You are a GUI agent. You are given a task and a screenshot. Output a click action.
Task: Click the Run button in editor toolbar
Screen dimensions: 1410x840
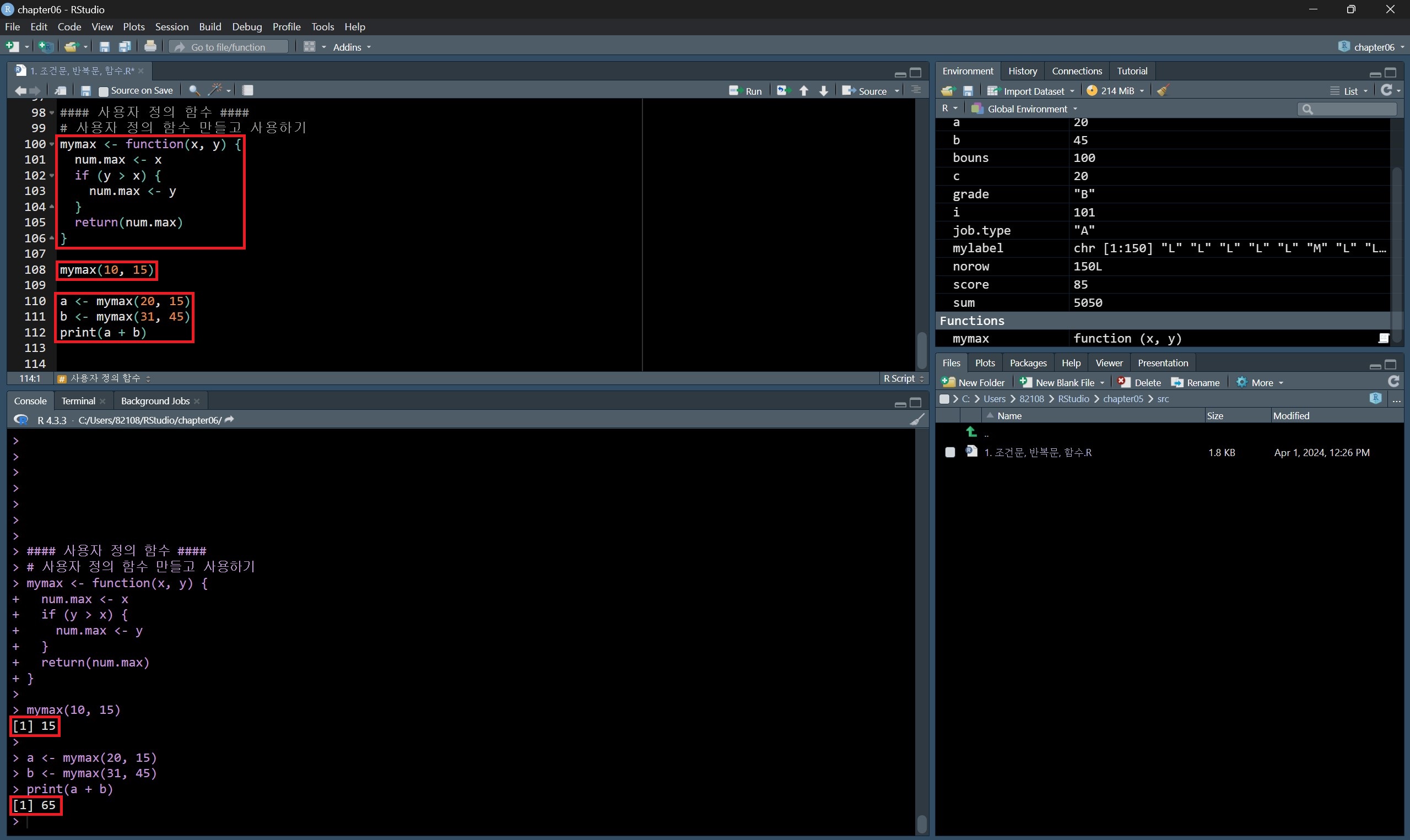[745, 90]
